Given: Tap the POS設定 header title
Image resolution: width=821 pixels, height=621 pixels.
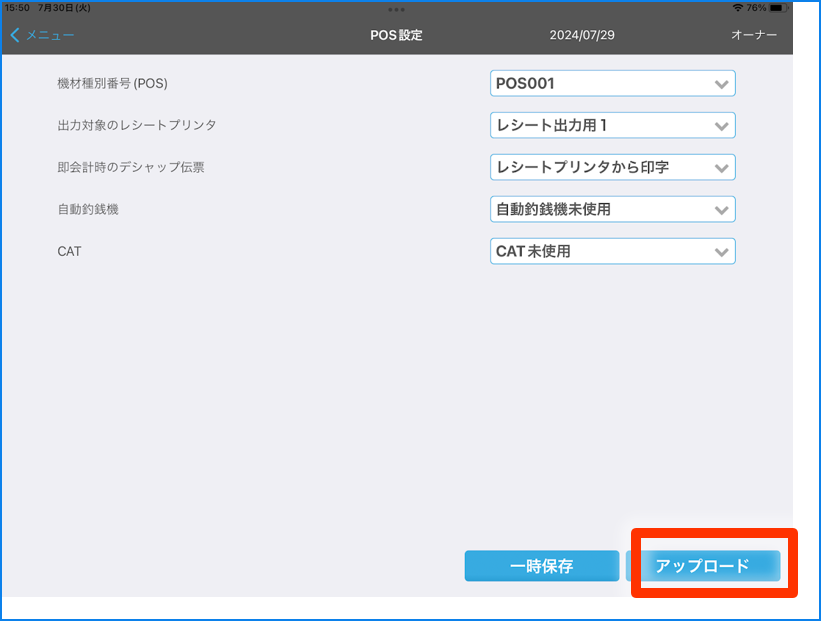Looking at the screenshot, I should pyautogui.click(x=396, y=35).
